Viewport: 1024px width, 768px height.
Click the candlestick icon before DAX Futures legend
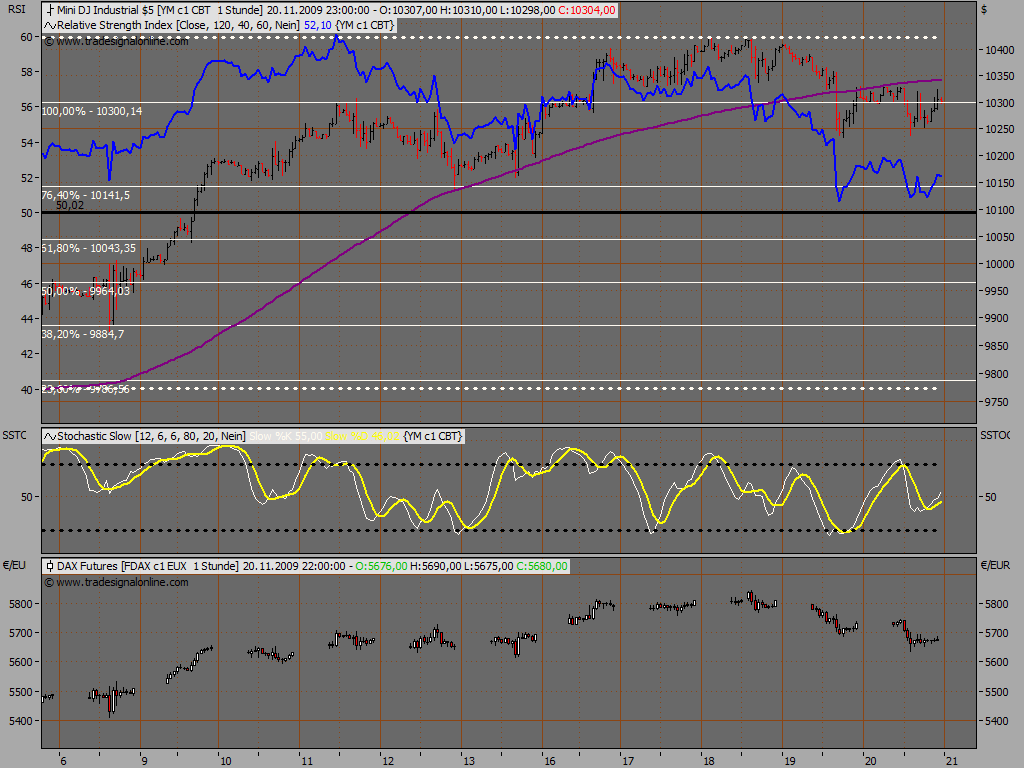[50, 566]
